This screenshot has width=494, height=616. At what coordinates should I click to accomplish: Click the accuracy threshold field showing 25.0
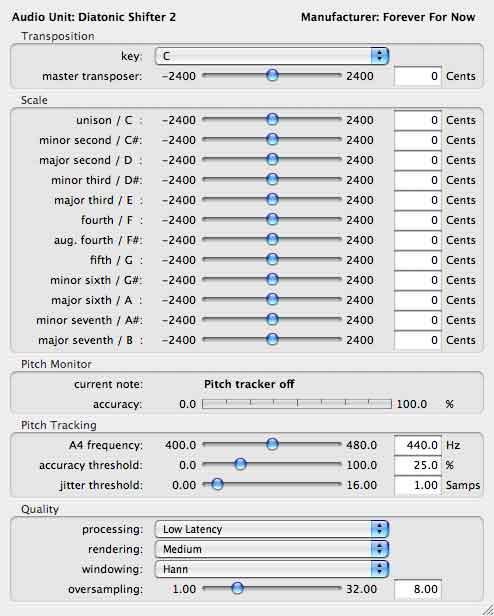(418, 466)
